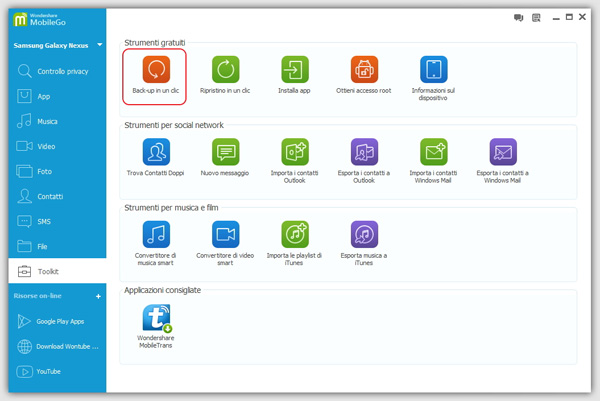Click the MobileGo logo
Image resolution: width=600 pixels, height=401 pixels.
[39, 20]
